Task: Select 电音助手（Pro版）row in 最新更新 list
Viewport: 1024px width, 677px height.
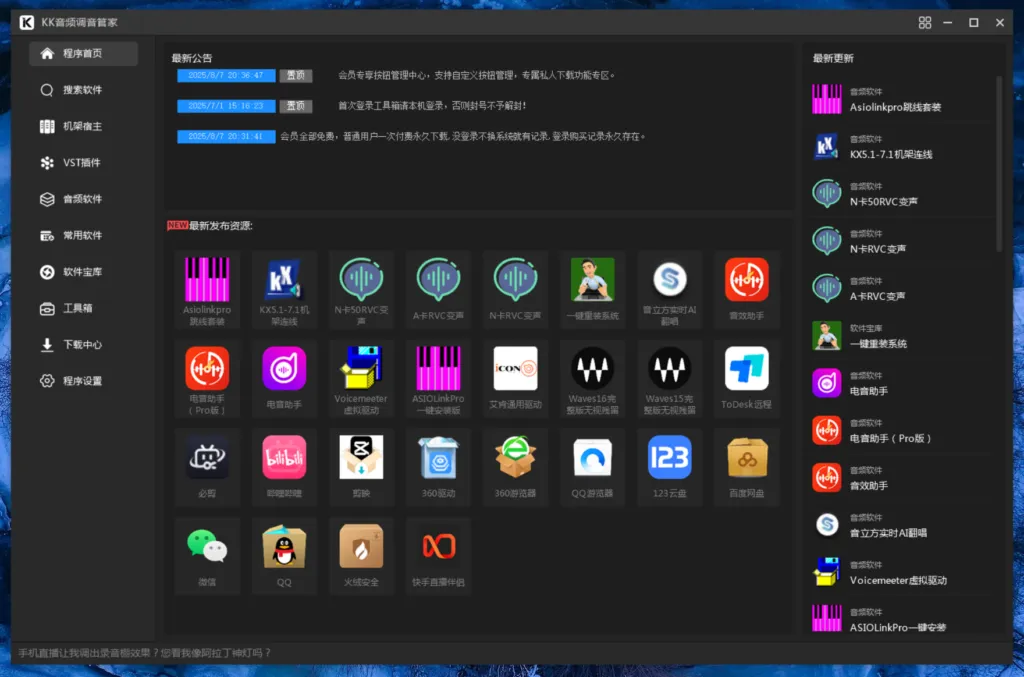Action: click(x=902, y=431)
